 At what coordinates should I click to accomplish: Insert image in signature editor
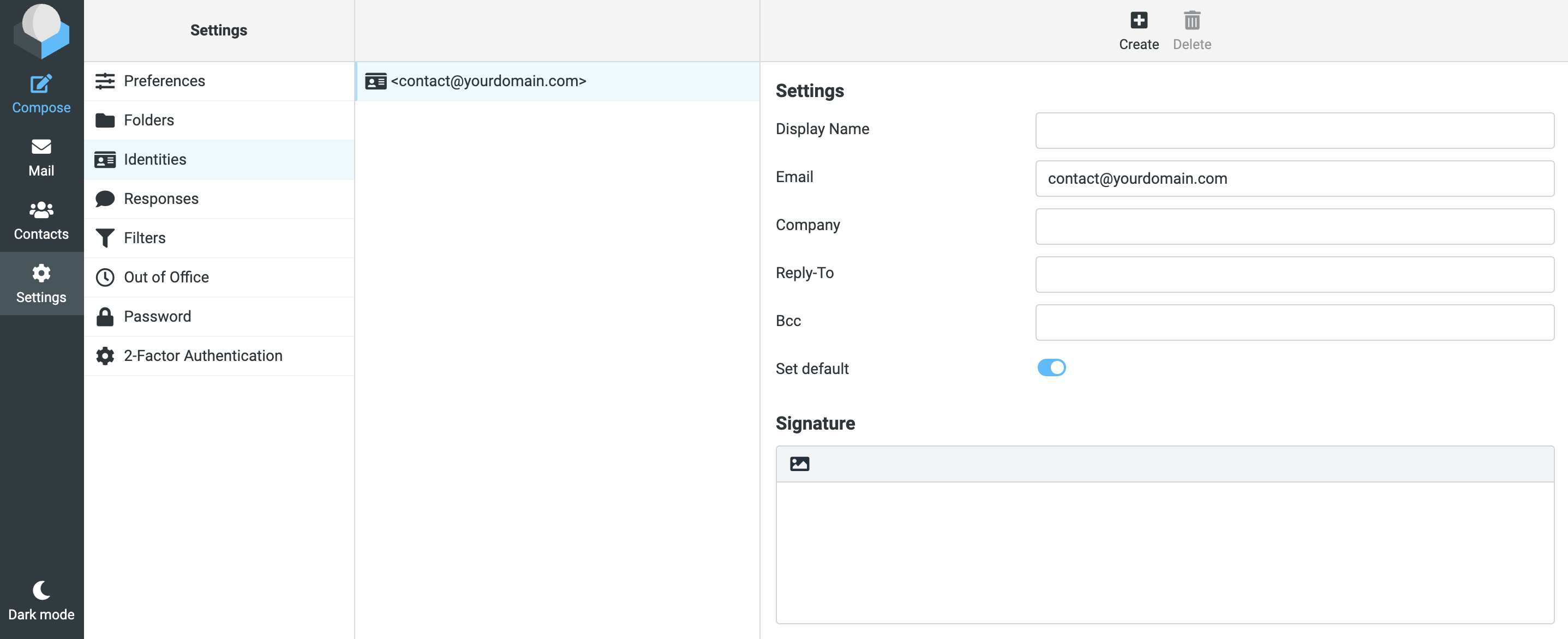(x=799, y=464)
